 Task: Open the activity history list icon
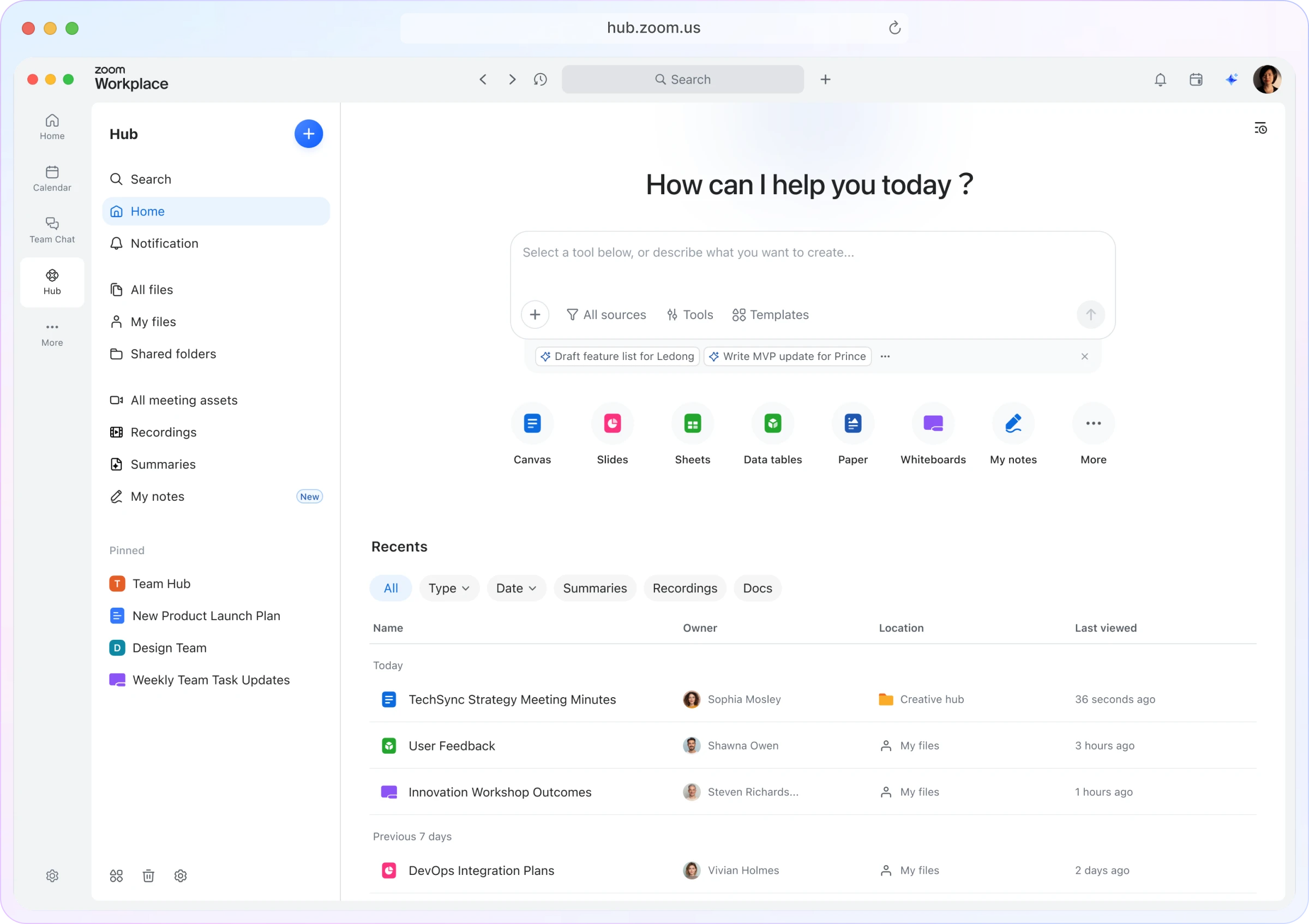pyautogui.click(x=1260, y=128)
